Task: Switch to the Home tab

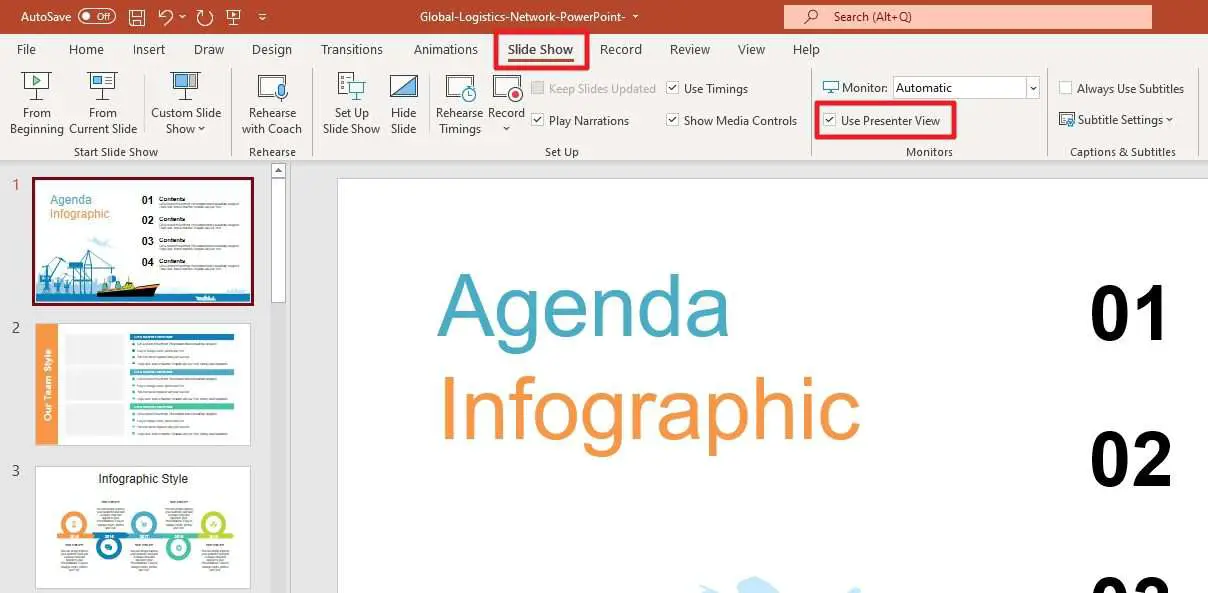Action: 86,49
